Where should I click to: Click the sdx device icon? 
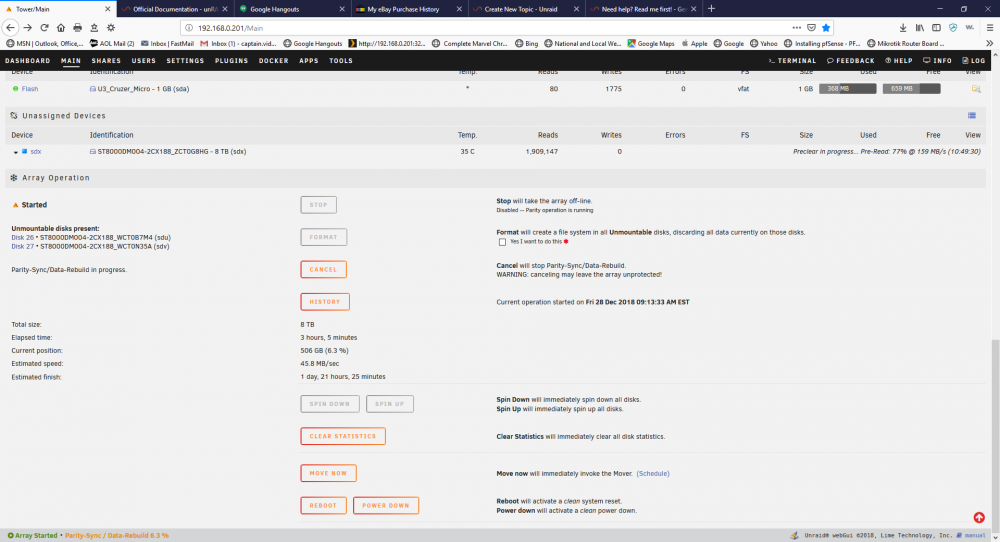(25, 151)
